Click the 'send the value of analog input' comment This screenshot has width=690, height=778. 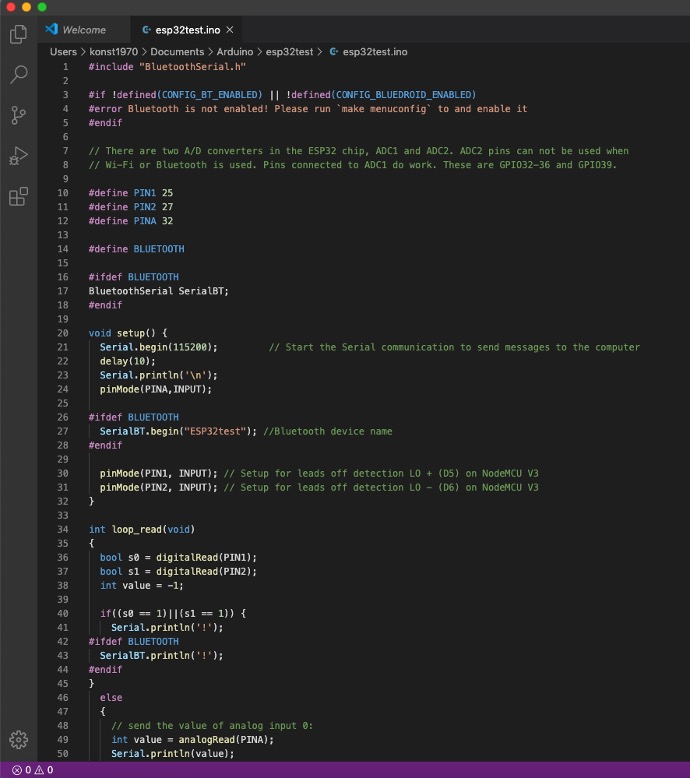pyautogui.click(x=212, y=725)
